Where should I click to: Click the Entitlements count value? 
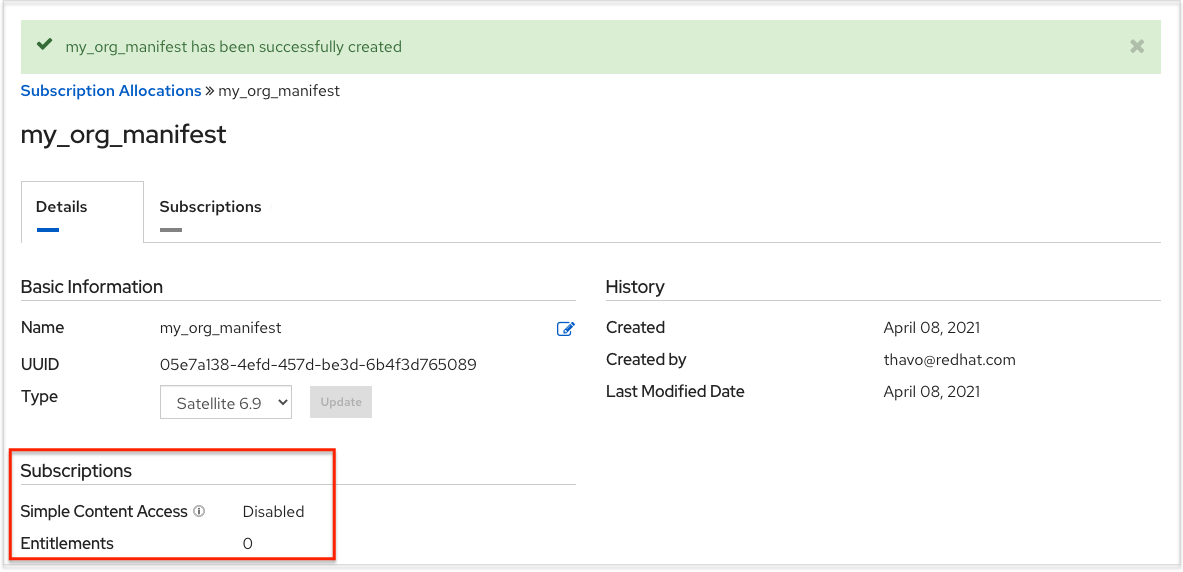pyautogui.click(x=248, y=544)
